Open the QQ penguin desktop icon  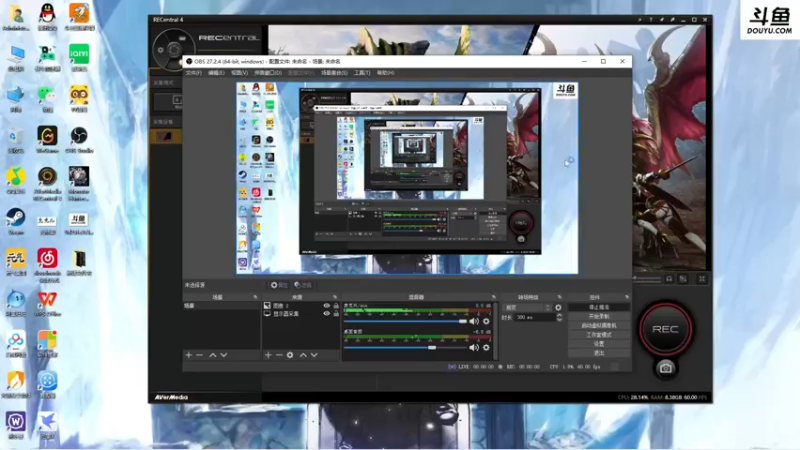pyautogui.click(x=47, y=16)
